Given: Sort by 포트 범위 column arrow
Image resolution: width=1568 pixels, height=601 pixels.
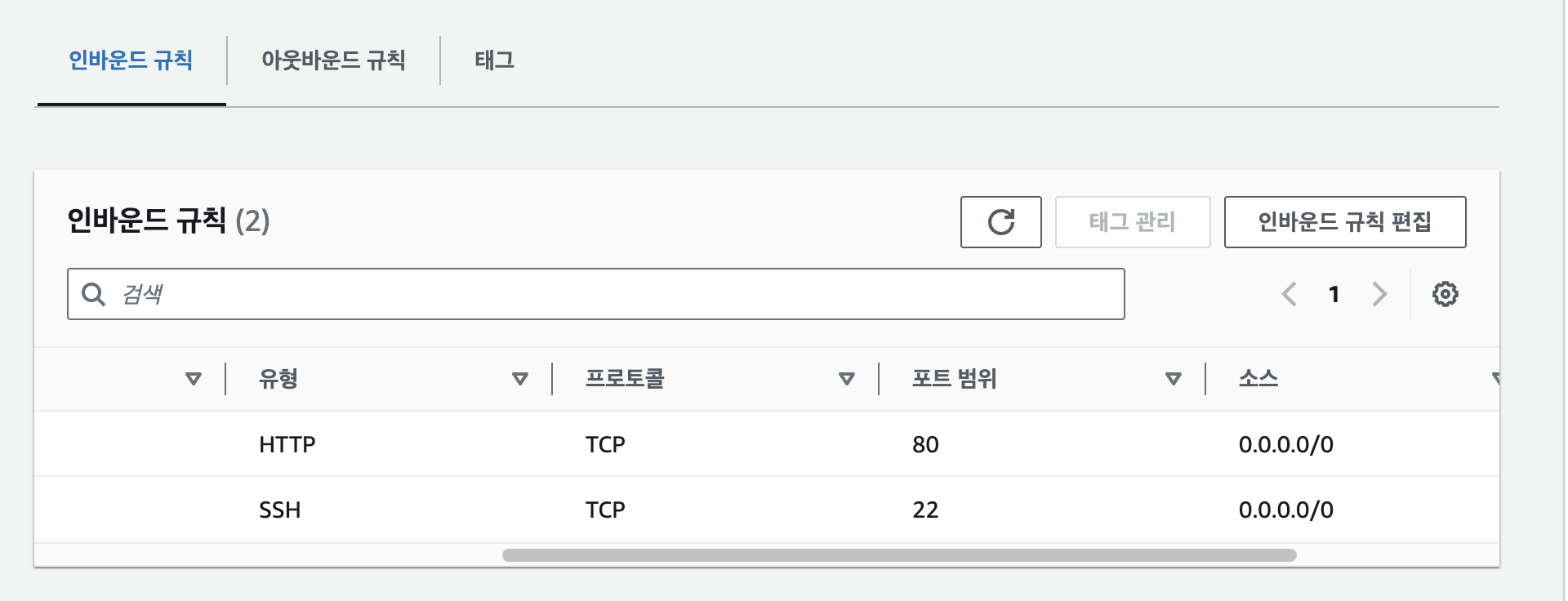Looking at the screenshot, I should tap(1173, 379).
